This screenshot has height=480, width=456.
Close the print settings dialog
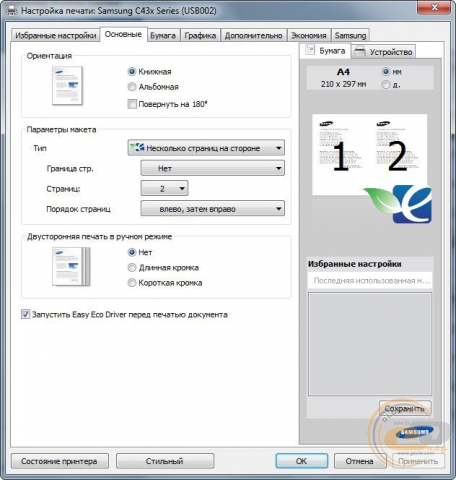coord(434,7)
